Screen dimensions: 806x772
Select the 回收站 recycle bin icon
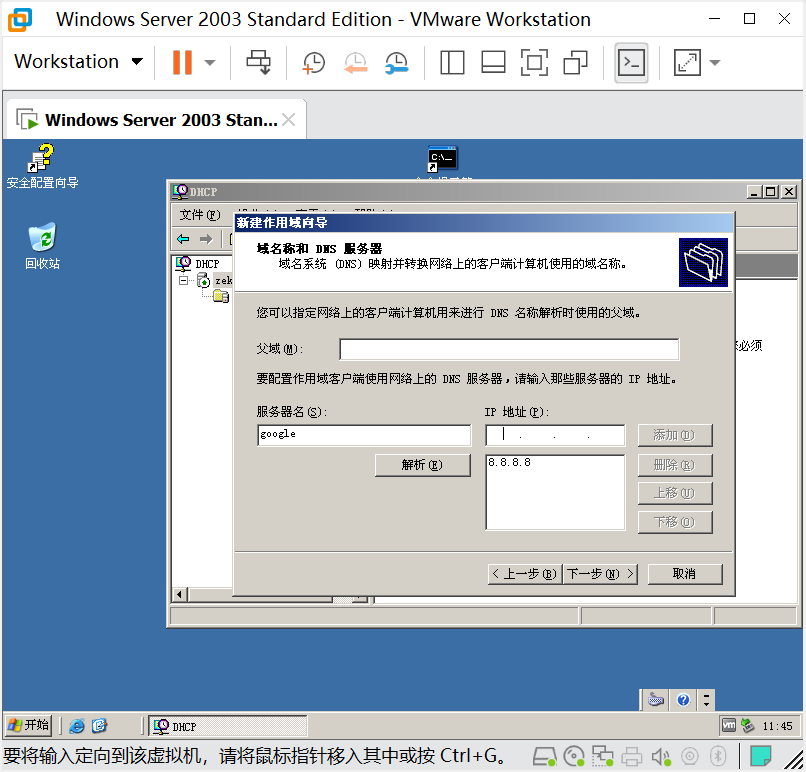pos(42,246)
